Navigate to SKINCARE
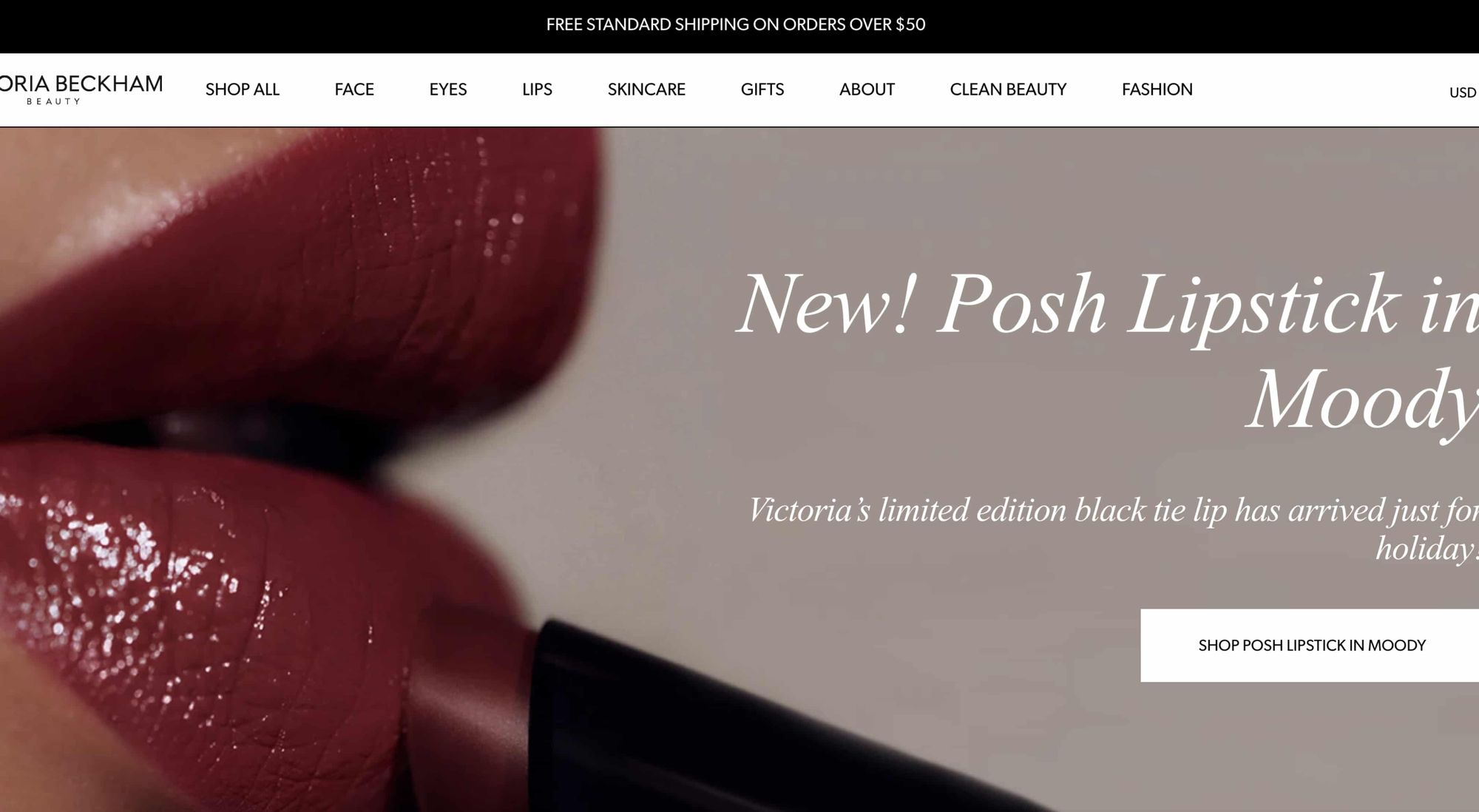The image size is (1479, 812). tap(646, 89)
